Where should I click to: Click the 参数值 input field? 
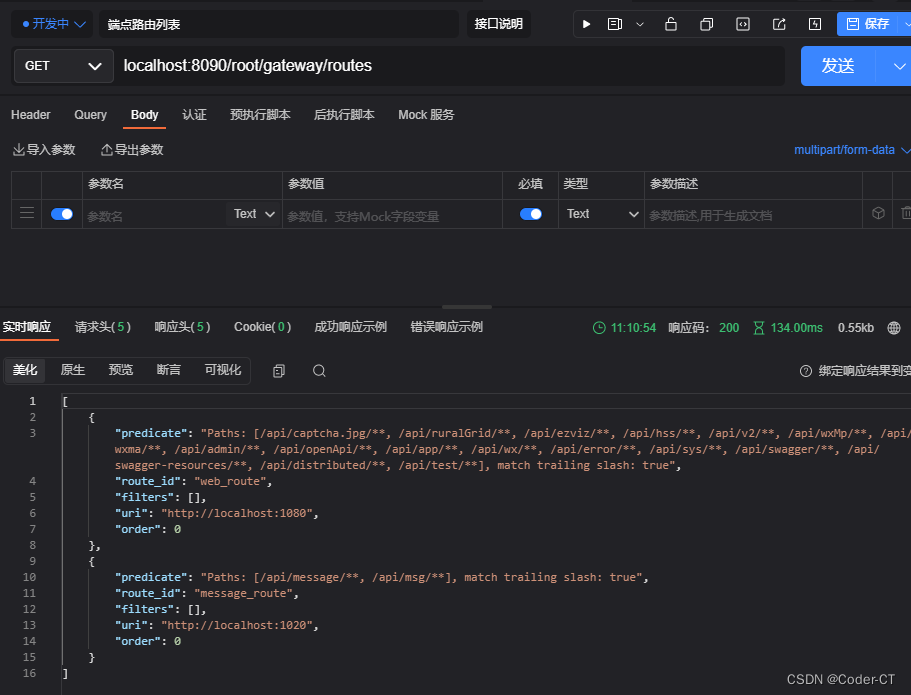(x=392, y=216)
